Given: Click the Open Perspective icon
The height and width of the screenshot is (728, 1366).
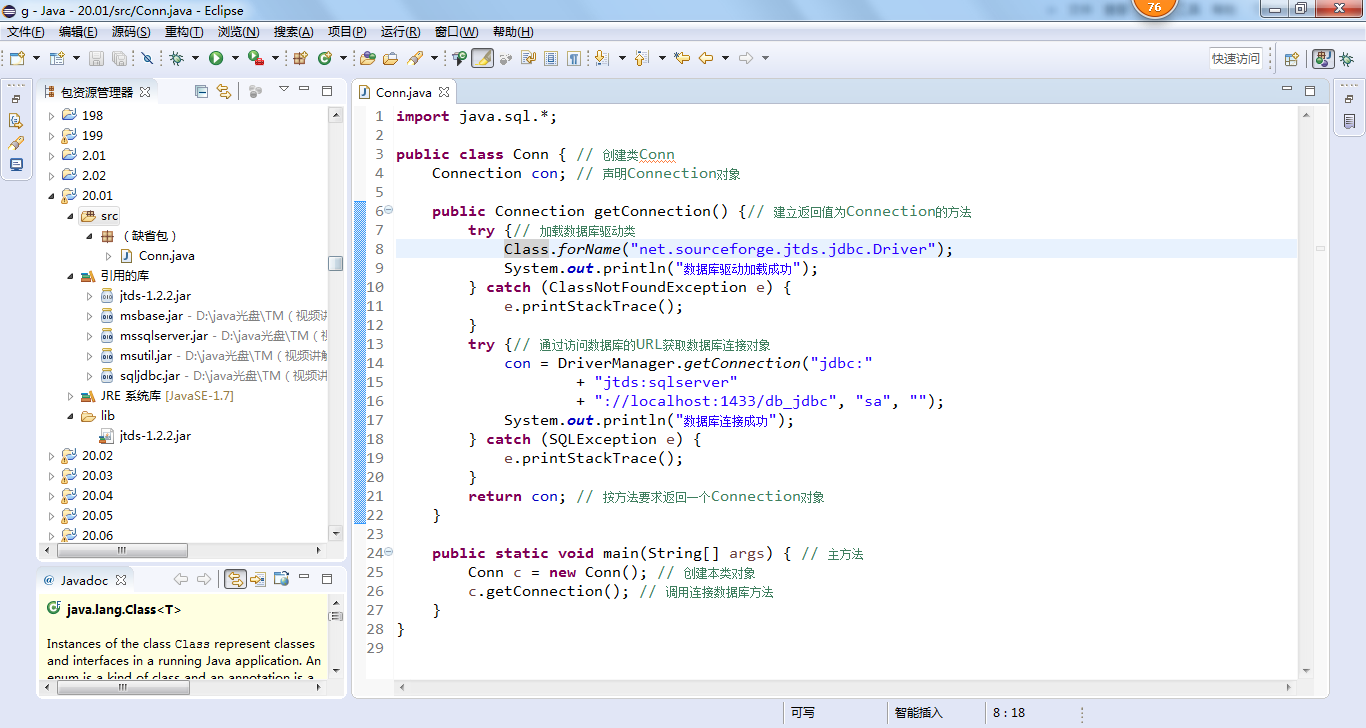Looking at the screenshot, I should point(1291,59).
